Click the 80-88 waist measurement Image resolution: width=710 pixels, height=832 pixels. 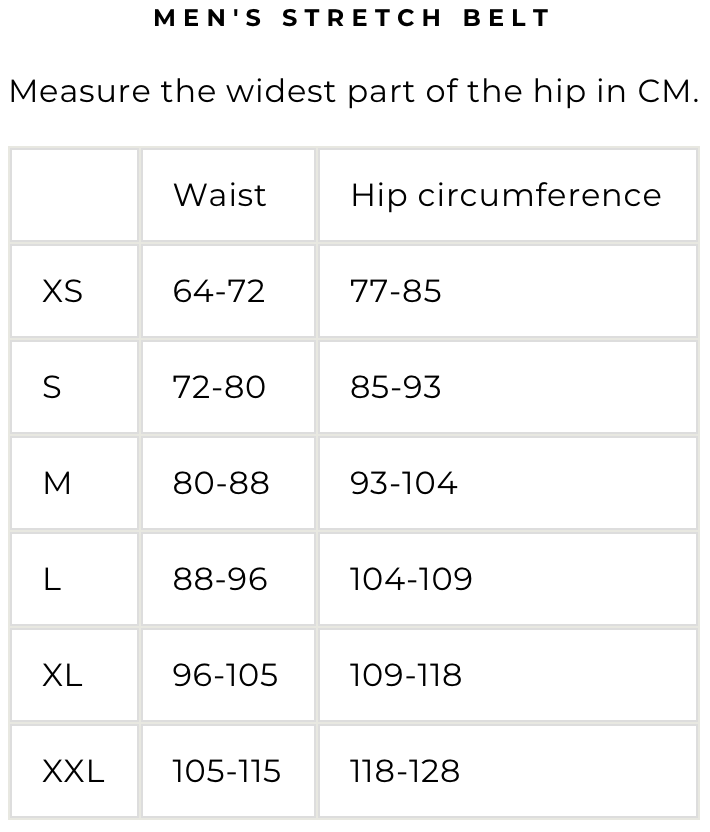221,483
